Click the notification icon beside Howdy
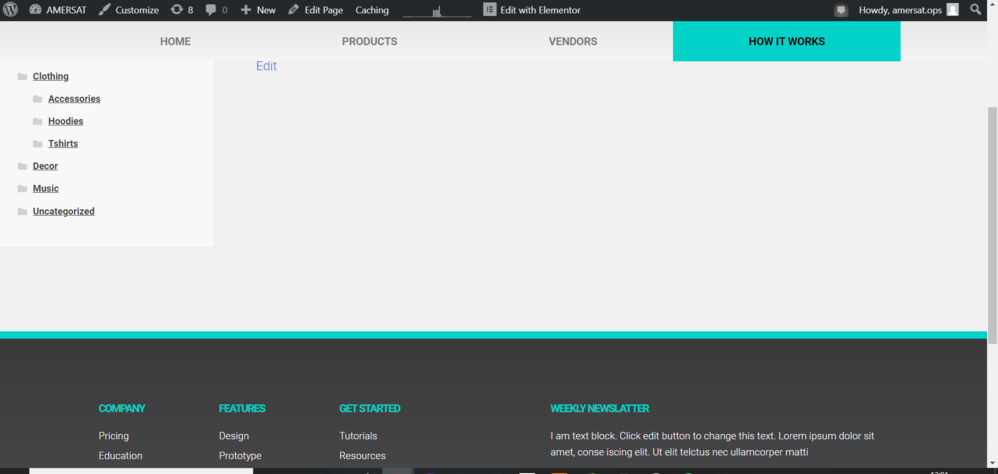The image size is (998, 474). pos(841,10)
